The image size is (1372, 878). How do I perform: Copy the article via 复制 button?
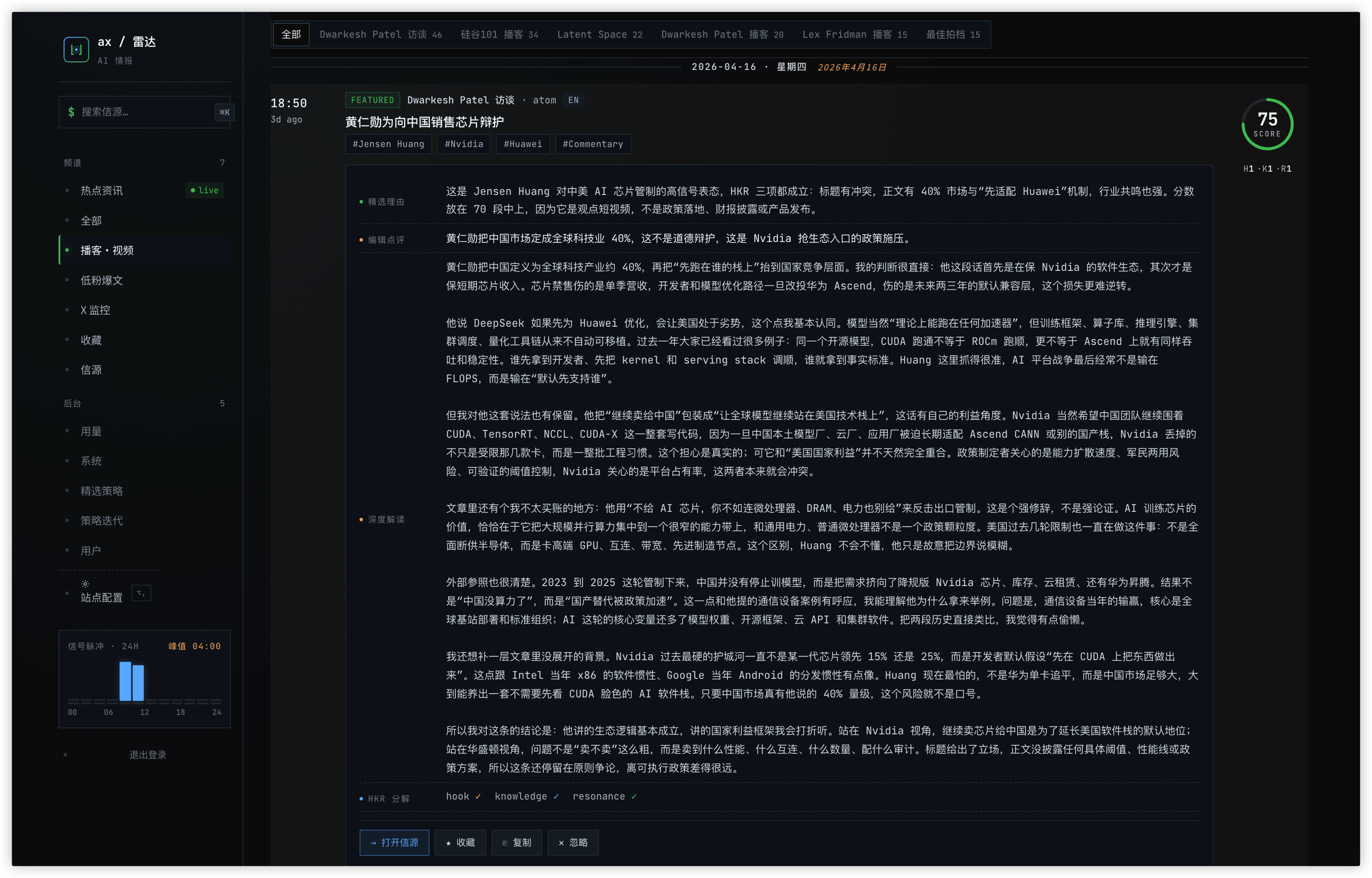[x=516, y=843]
